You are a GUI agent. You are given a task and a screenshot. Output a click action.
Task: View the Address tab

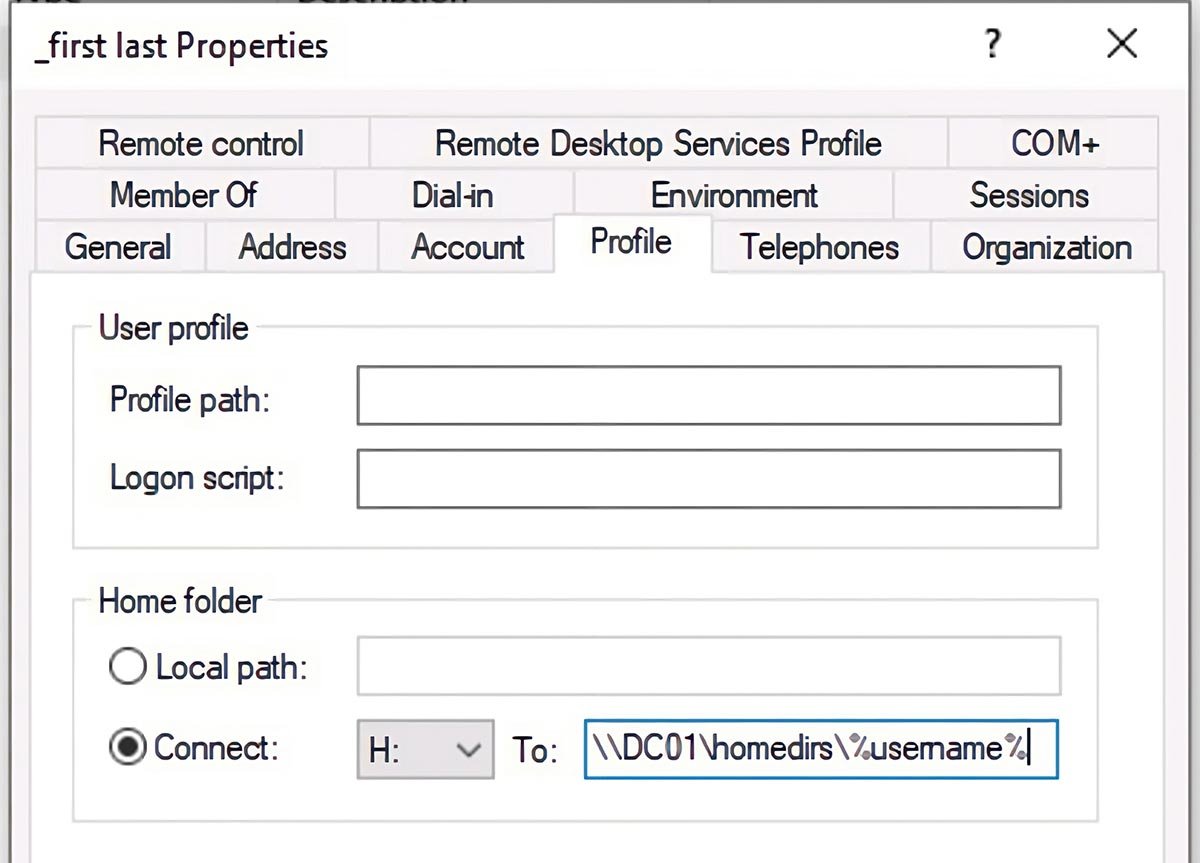[292, 247]
